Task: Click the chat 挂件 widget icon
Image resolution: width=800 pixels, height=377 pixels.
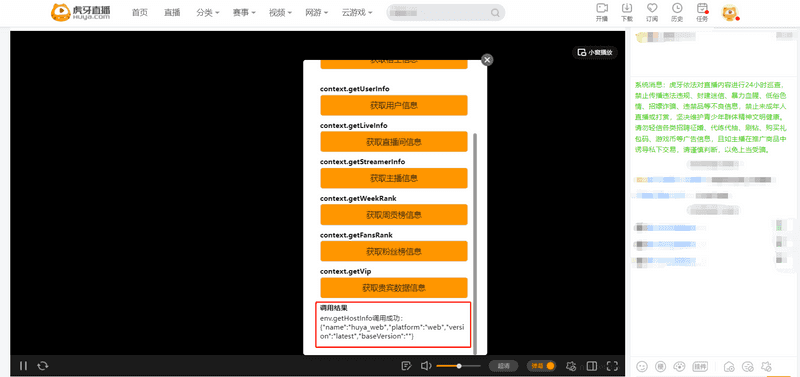Action: 699,366
